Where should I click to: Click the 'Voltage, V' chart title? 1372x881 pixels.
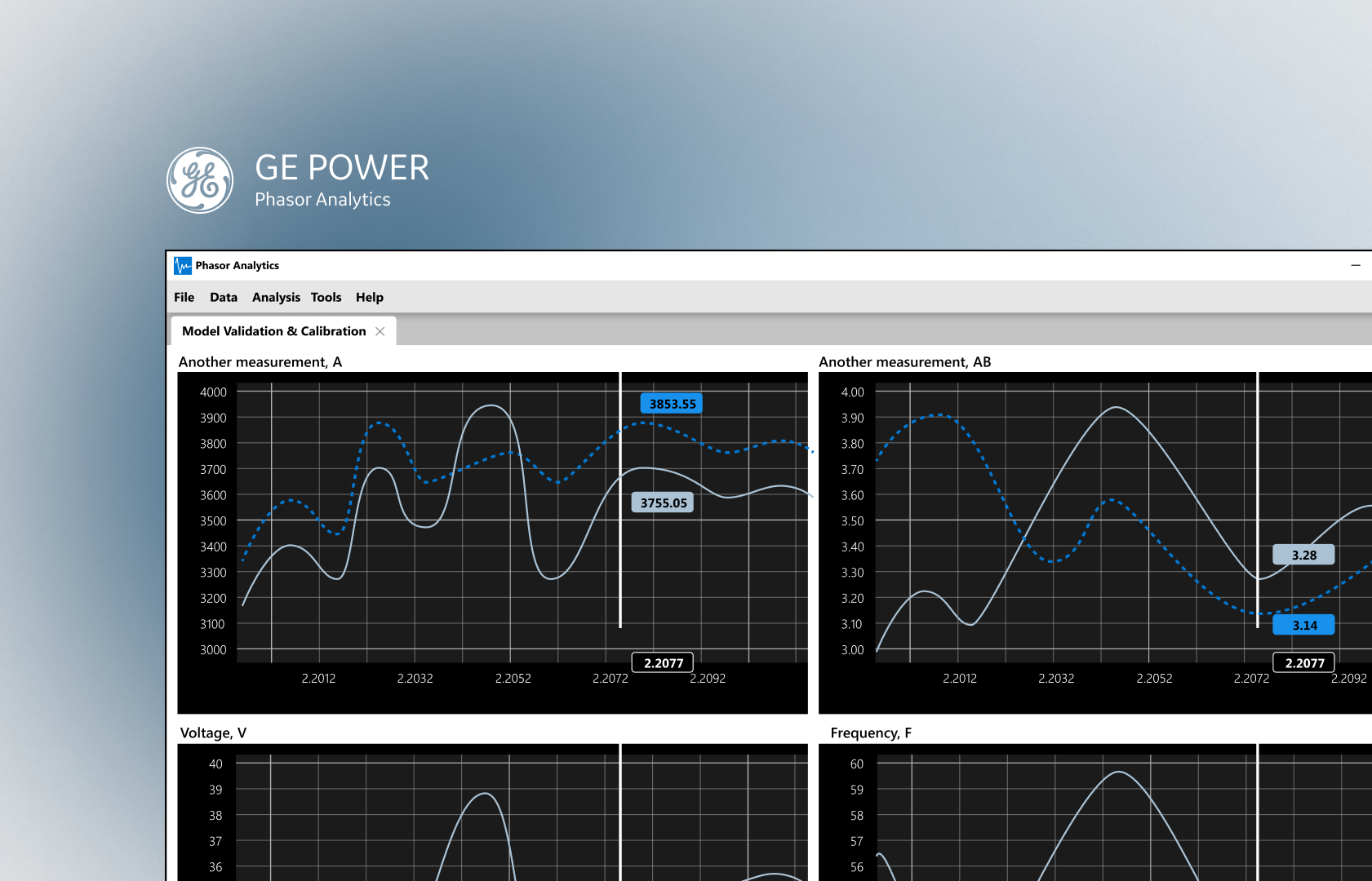pos(213,733)
